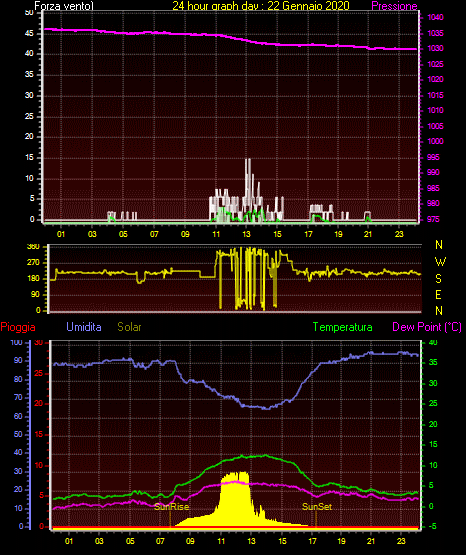Click the S compass direction label
Screen dimensions: 466x555
tap(438, 279)
